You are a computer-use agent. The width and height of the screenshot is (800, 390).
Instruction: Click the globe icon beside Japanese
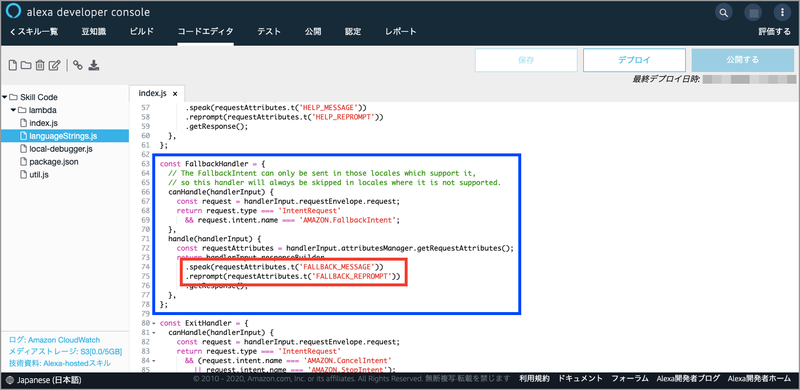(x=10, y=380)
